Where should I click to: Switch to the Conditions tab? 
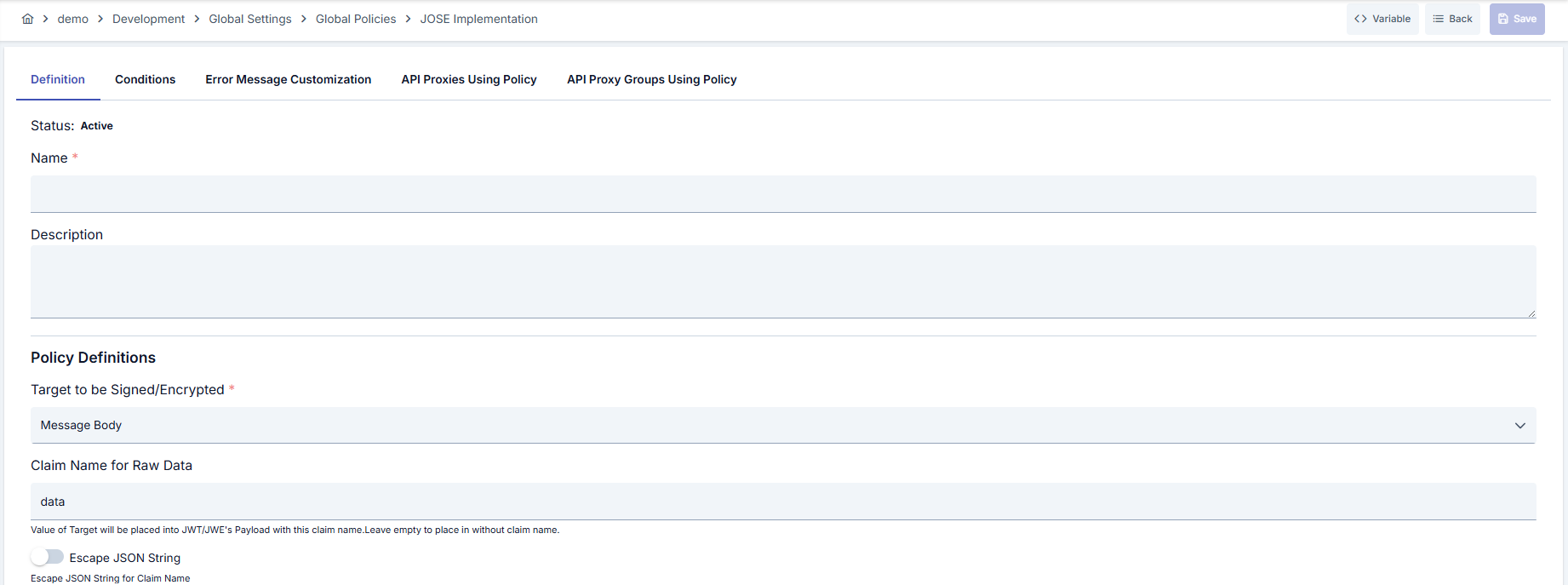(x=145, y=79)
